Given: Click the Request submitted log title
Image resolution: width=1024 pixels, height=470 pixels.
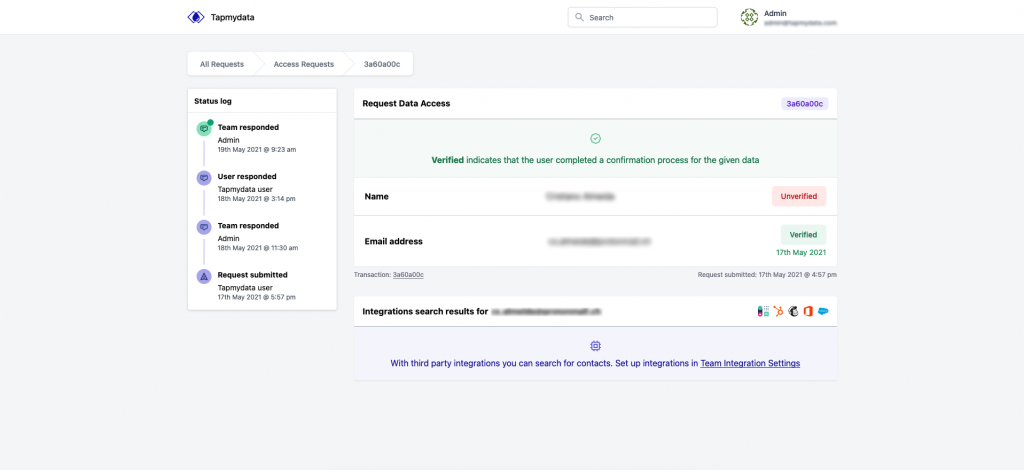Looking at the screenshot, I should pos(252,275).
